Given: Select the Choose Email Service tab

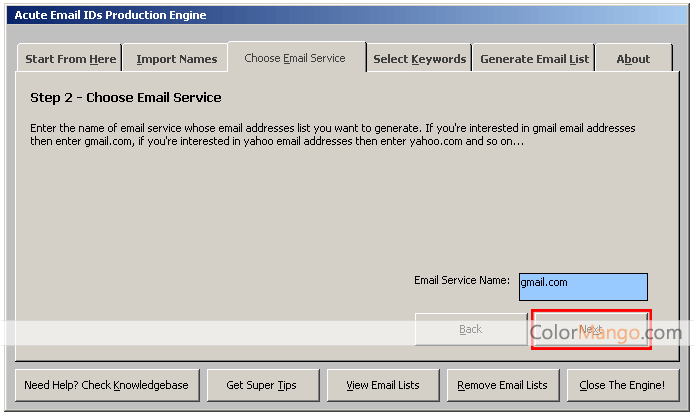Looking at the screenshot, I should pyautogui.click(x=295, y=58).
